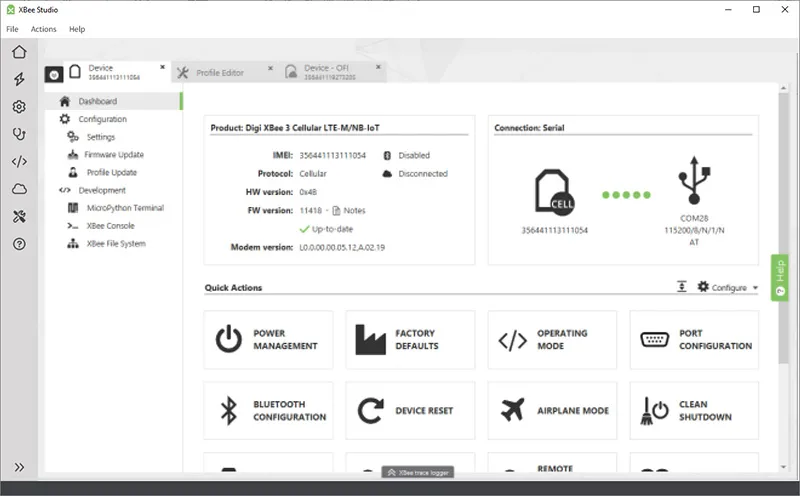Open XBee File System
This screenshot has height=496, width=800.
pos(116,243)
